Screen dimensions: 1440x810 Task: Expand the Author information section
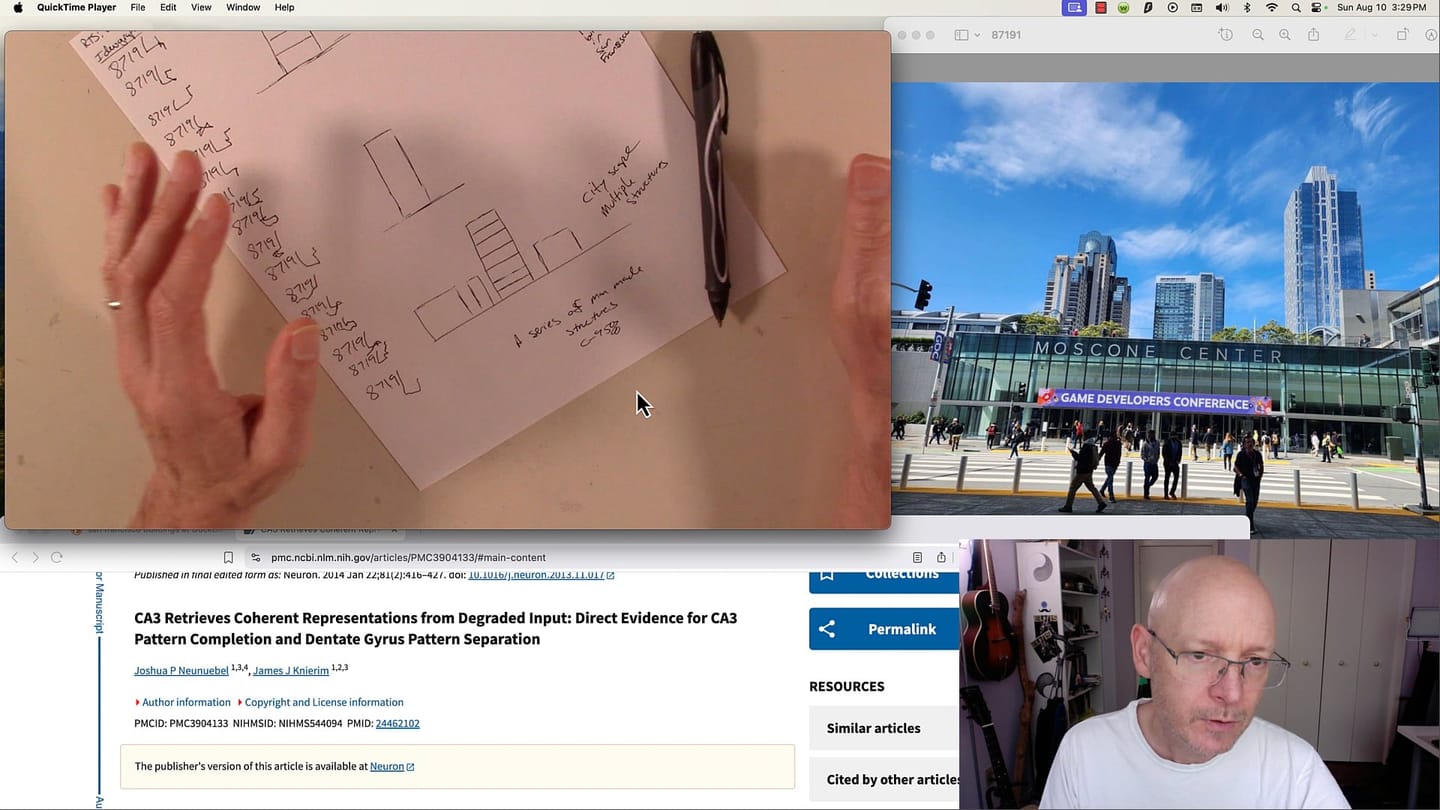[x=185, y=702]
